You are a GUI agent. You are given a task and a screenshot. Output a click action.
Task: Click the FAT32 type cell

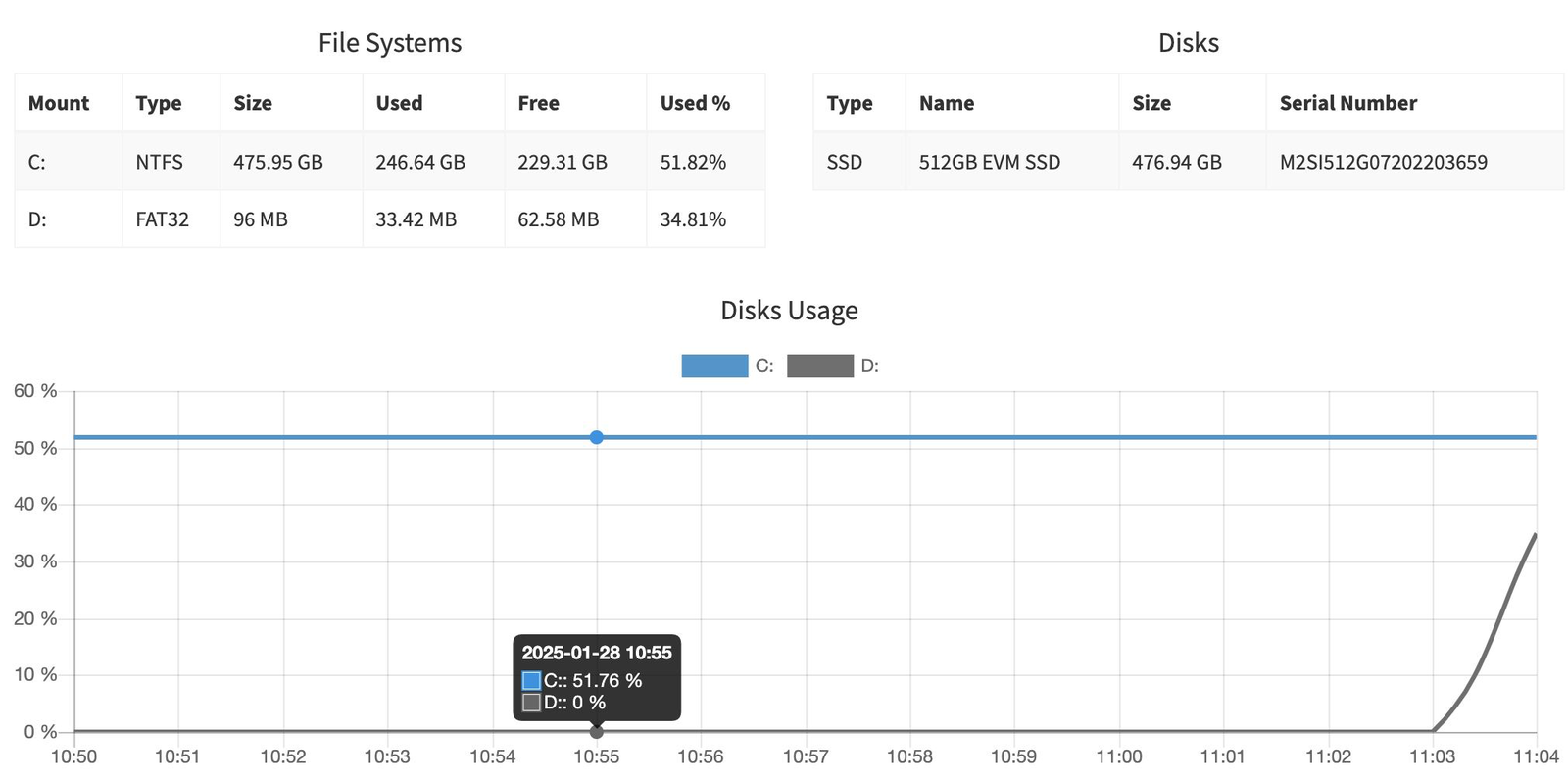coord(171,219)
